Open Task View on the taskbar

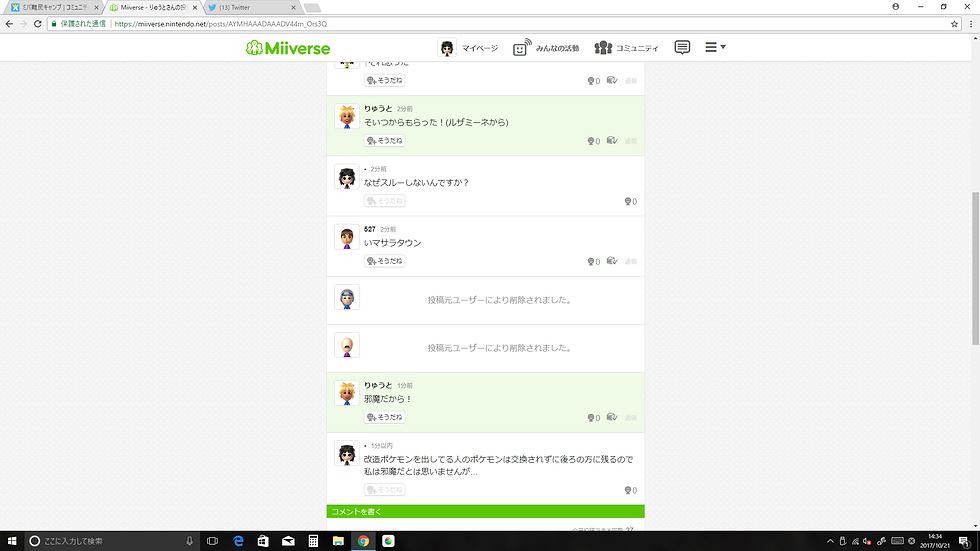[212, 541]
